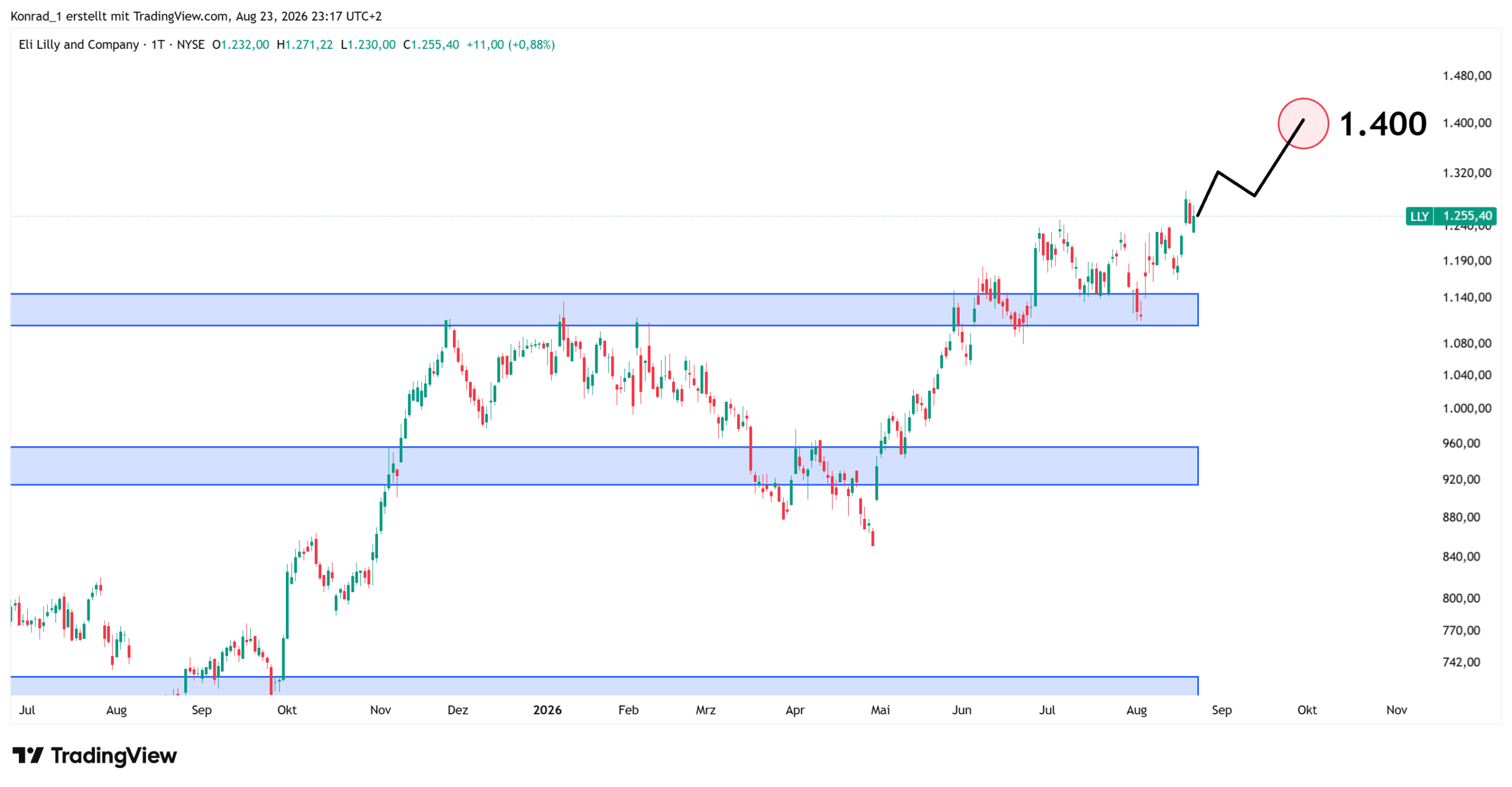
Task: Click the Mai month label on time axis
Action: [880, 710]
